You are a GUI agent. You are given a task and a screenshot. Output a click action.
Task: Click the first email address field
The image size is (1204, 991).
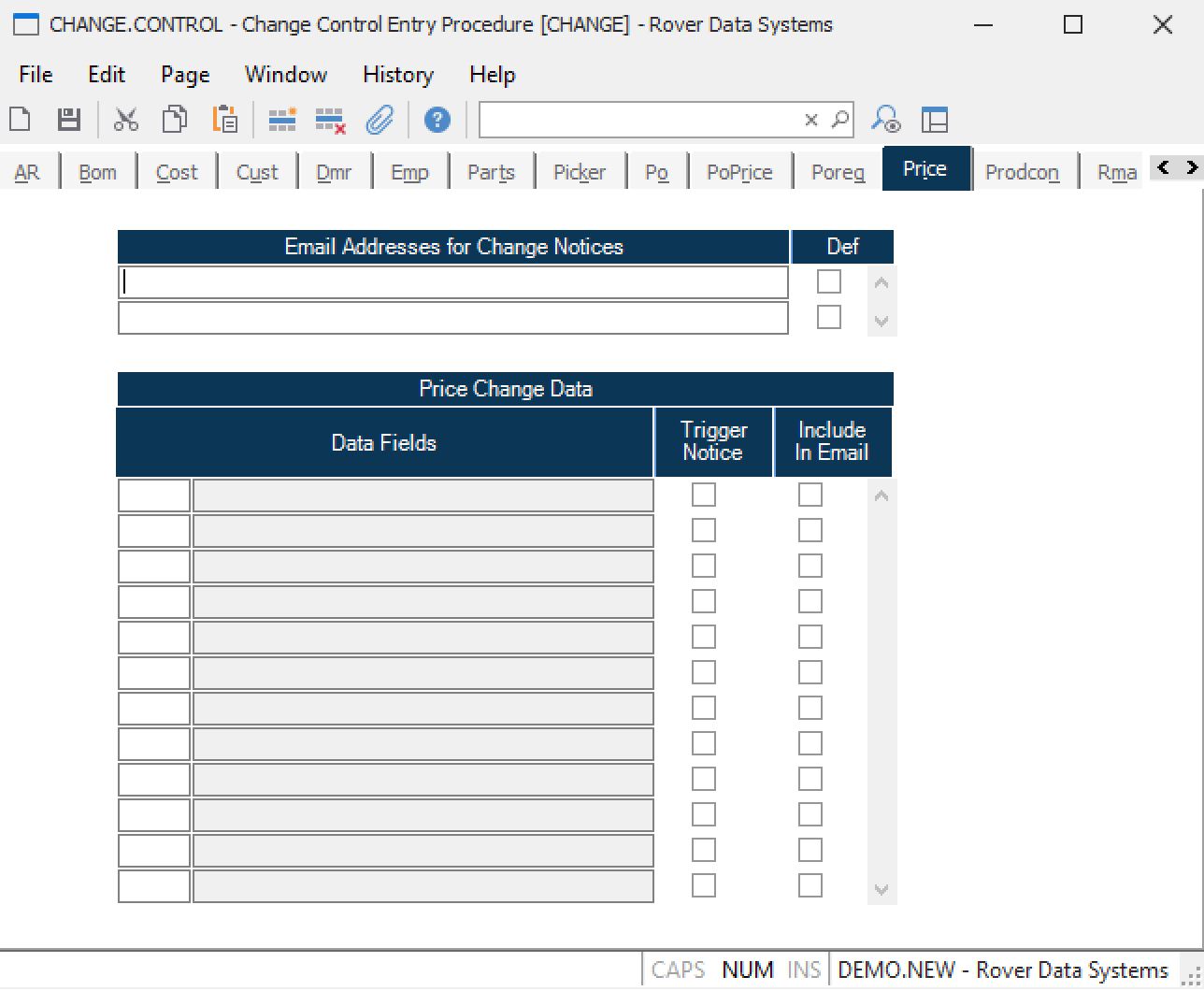[453, 282]
